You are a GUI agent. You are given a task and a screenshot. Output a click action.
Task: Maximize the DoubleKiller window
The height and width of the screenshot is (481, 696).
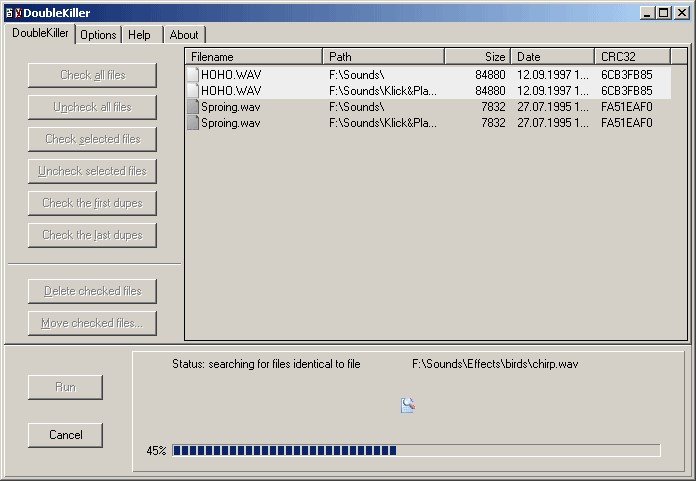664,13
